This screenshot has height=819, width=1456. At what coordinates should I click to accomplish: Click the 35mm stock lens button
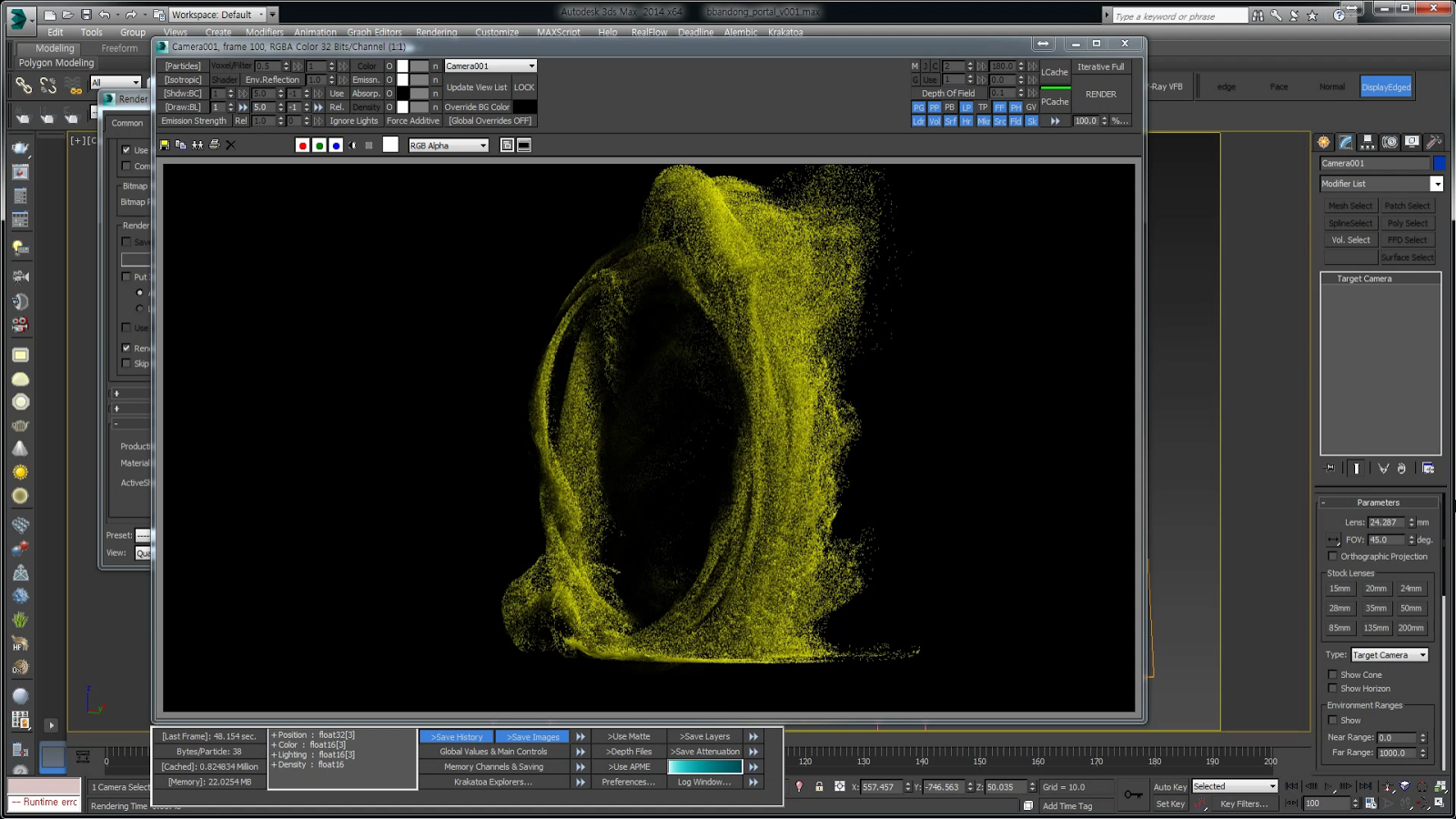click(1376, 609)
